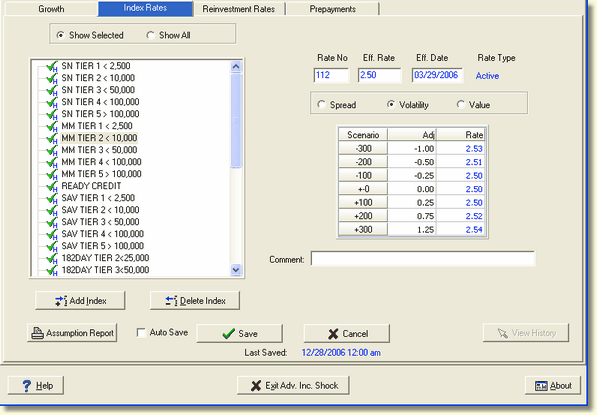Viewport: 597px width, 415px height.
Task: Click the checkmark icon beside SN TIER 4 < 100,000
Action: (x=52, y=103)
